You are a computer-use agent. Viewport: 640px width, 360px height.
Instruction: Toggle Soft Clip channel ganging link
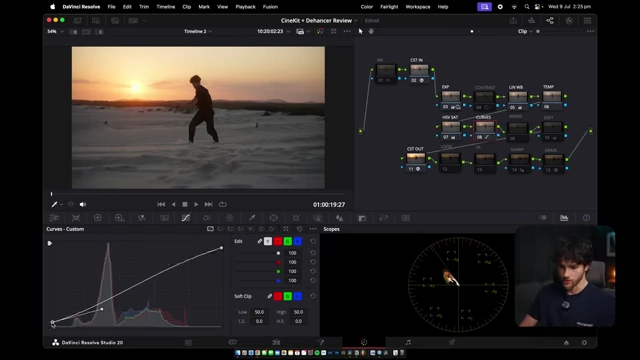click(x=269, y=296)
